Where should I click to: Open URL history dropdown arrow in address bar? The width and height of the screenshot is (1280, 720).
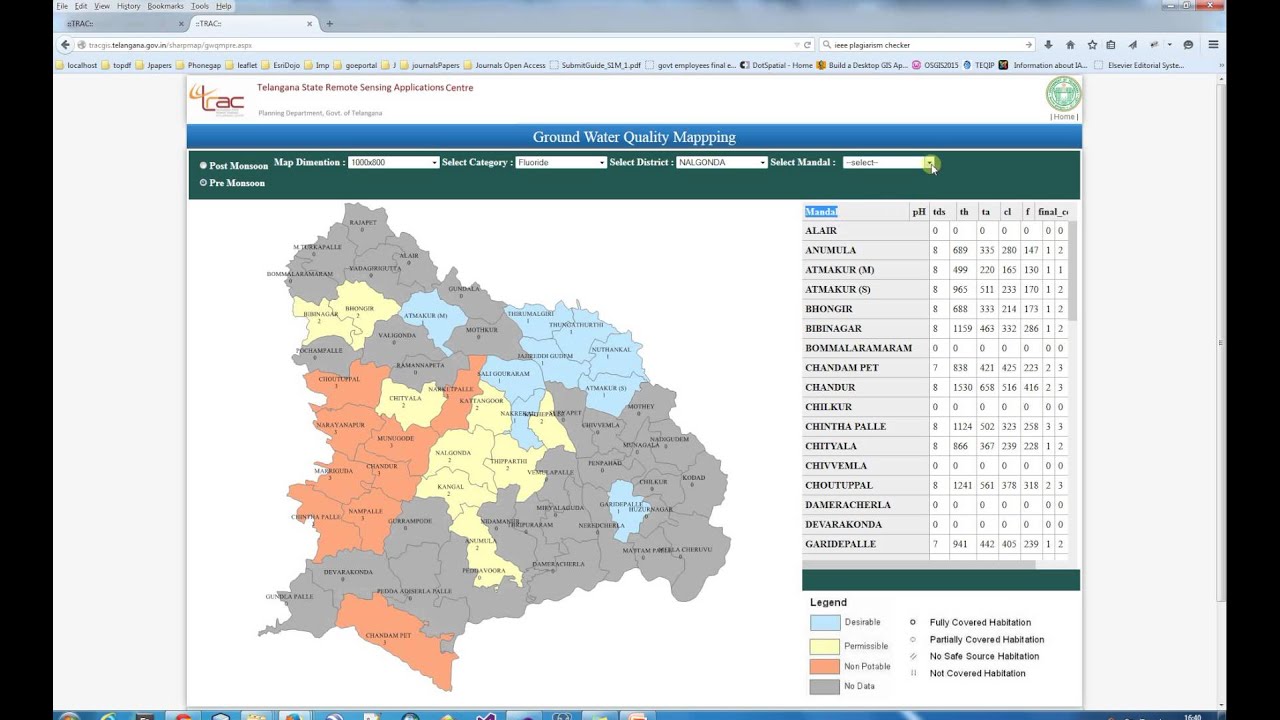coord(796,45)
